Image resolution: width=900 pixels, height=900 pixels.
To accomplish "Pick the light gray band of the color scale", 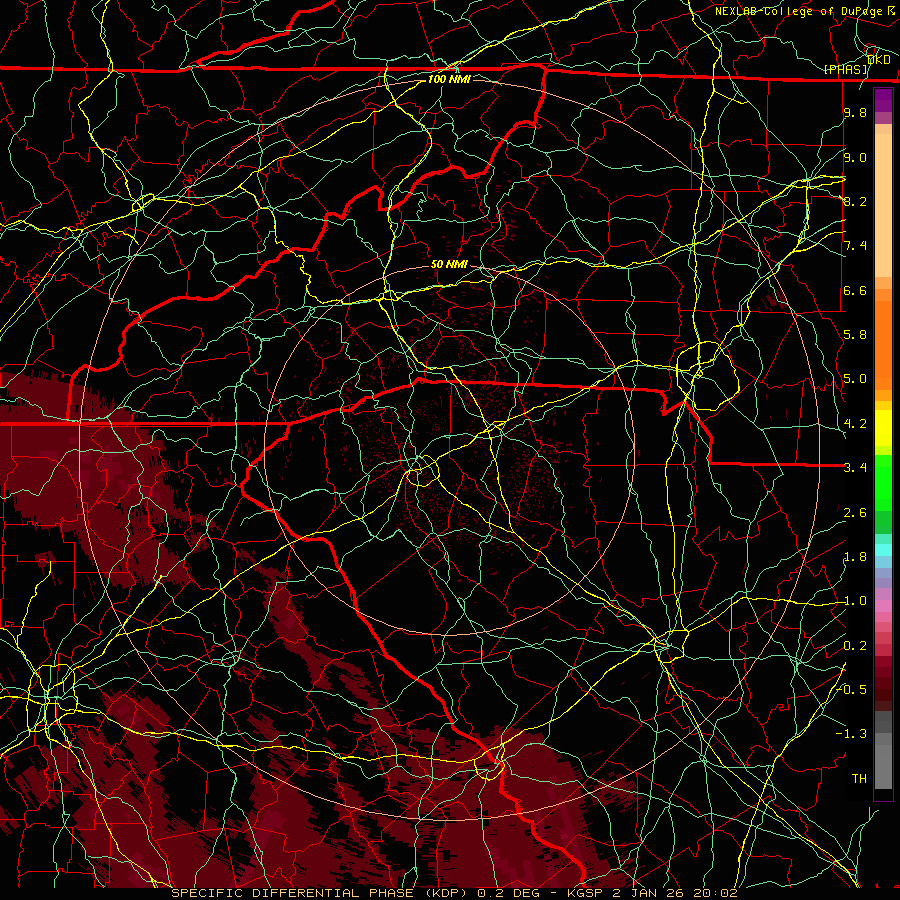I will coord(883,767).
